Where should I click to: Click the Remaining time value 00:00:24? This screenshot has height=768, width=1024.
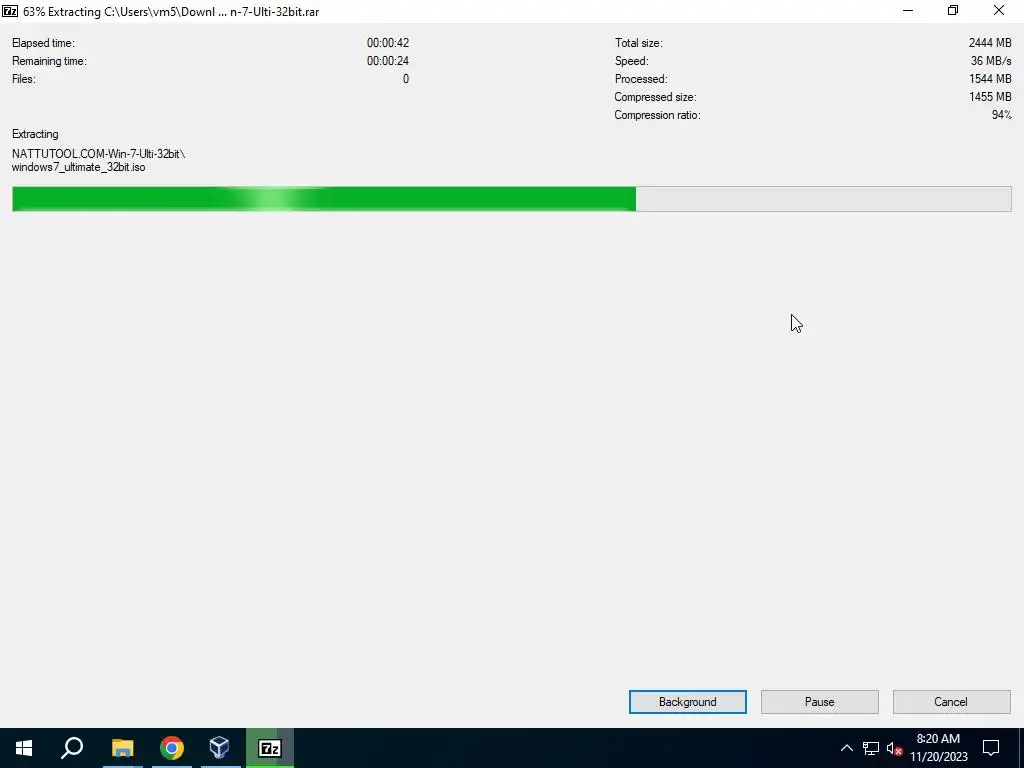click(388, 61)
